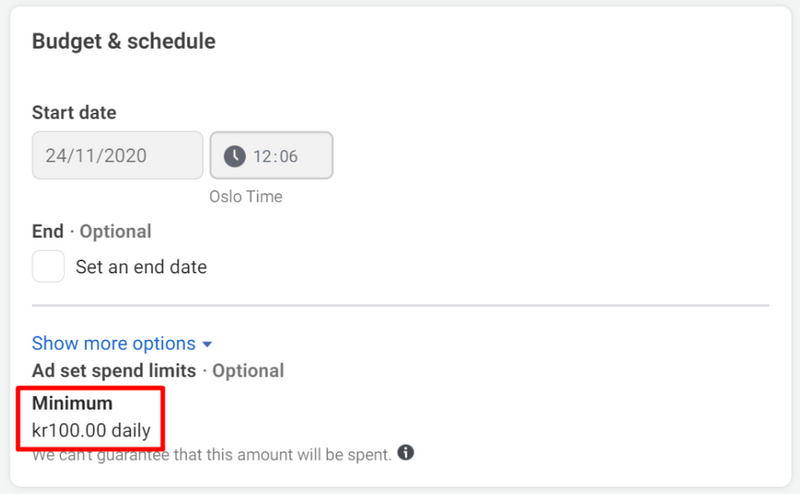Click "Optional" beside Ad set spend limits
This screenshot has height=494, width=800.
coord(248,370)
